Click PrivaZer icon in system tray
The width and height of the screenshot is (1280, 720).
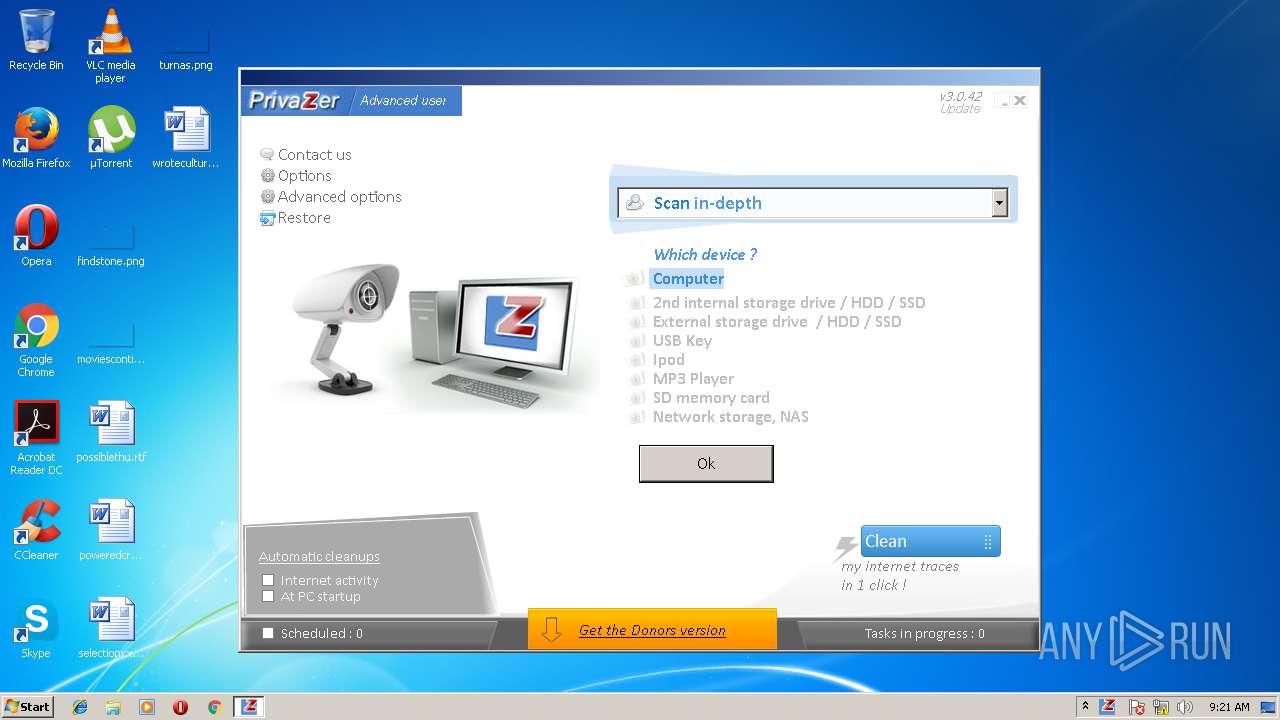1108,706
